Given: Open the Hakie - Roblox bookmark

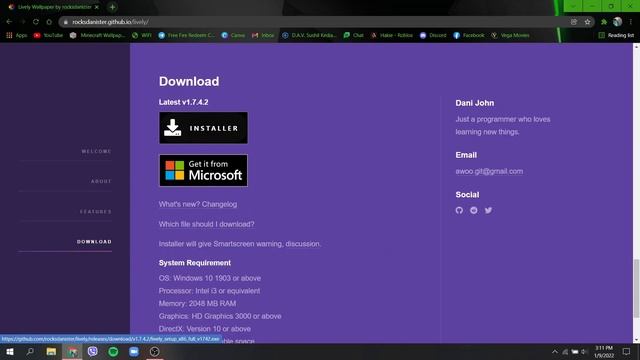Looking at the screenshot, I should point(392,36).
